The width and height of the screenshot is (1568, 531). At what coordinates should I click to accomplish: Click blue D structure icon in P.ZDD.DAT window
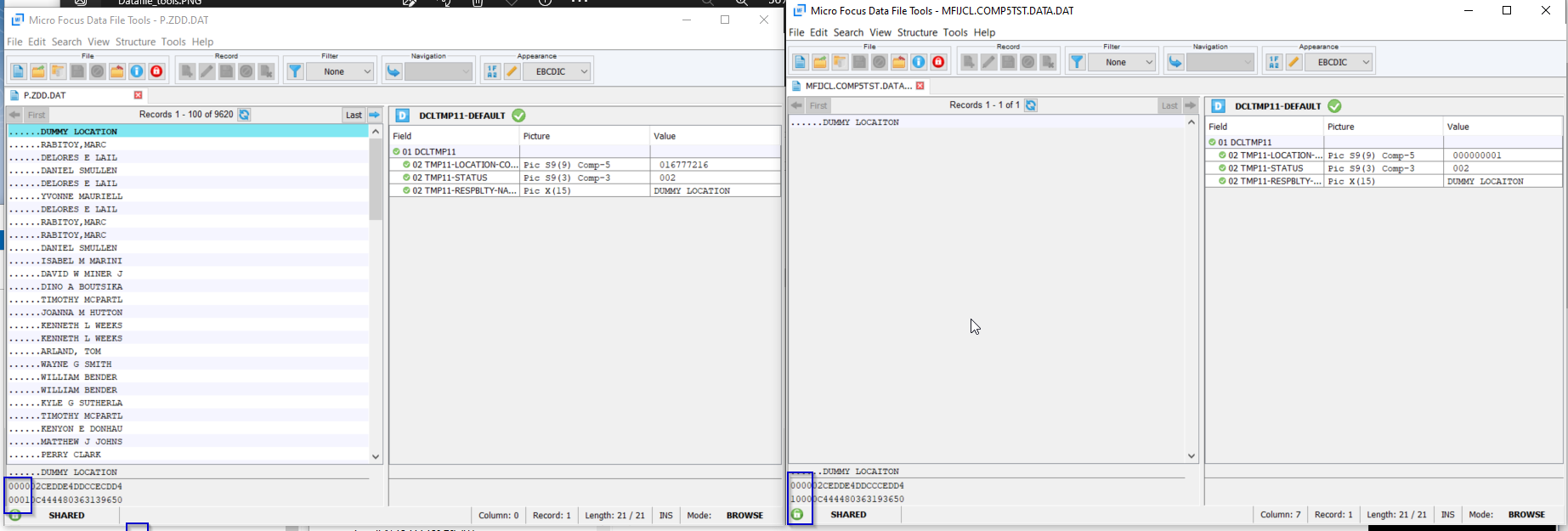click(403, 116)
